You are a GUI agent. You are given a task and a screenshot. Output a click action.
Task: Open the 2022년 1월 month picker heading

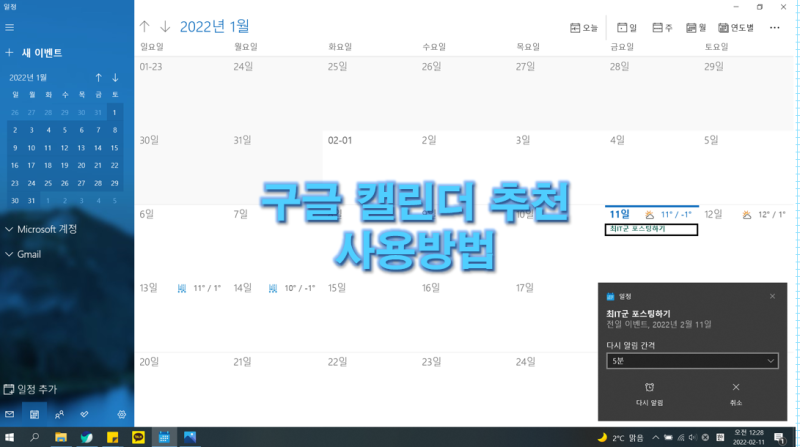pos(214,27)
